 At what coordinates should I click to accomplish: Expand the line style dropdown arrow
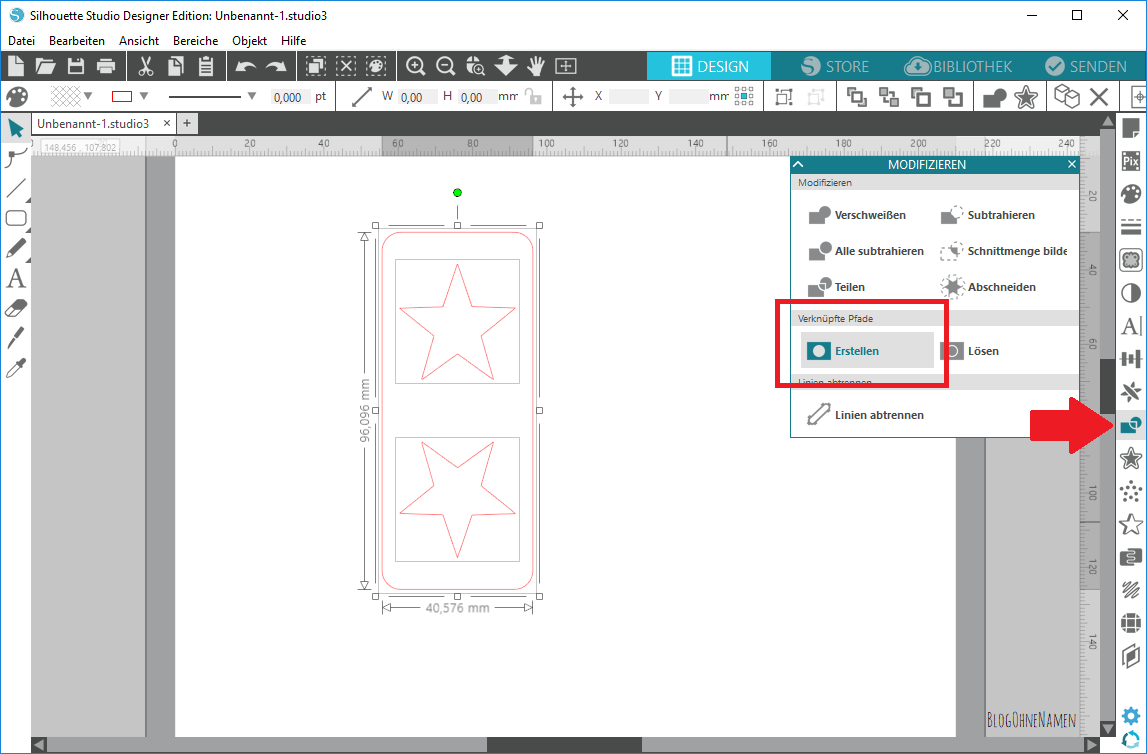tap(252, 97)
